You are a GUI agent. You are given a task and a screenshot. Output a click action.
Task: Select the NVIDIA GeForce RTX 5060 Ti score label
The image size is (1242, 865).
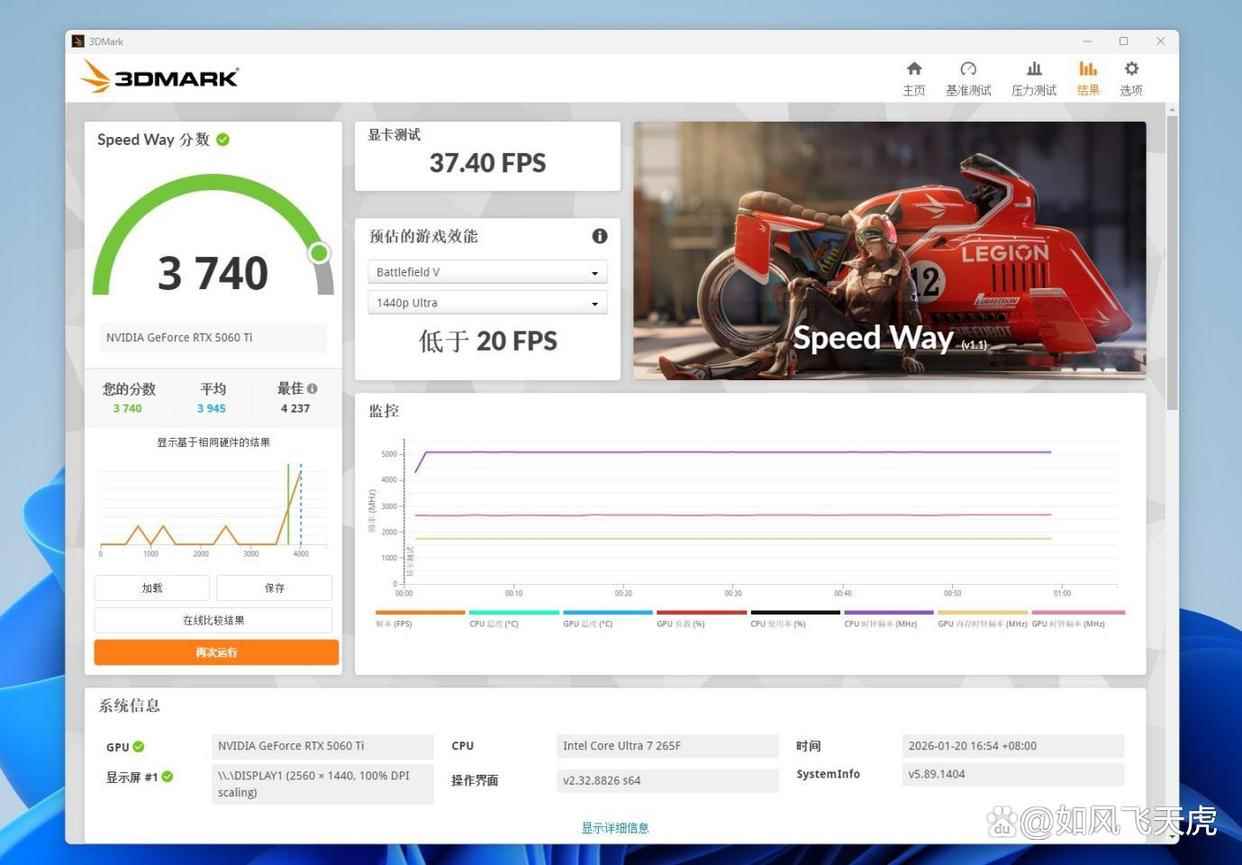click(213, 338)
